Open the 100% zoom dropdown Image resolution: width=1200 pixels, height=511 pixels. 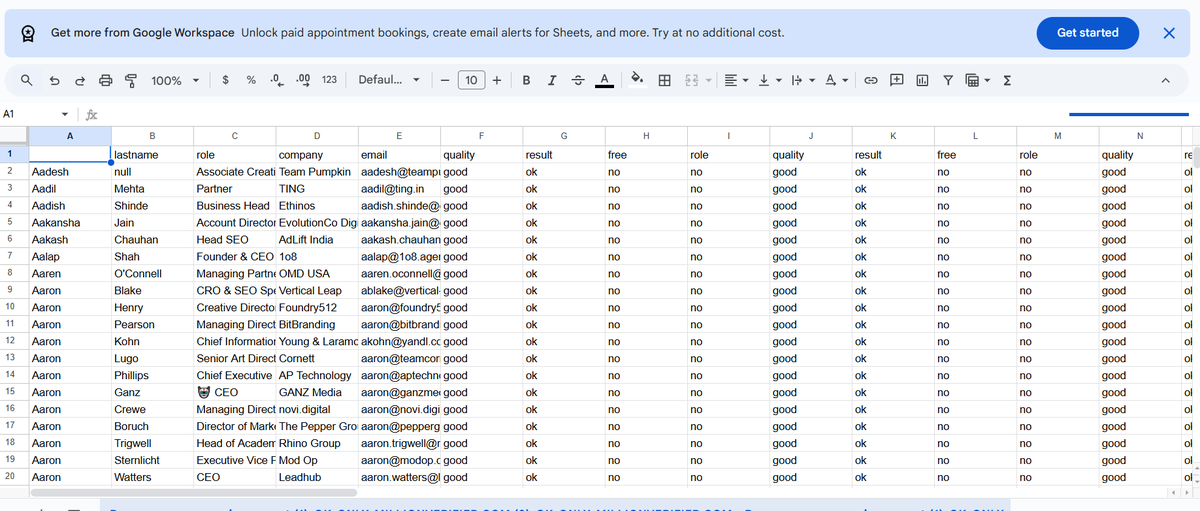coord(176,80)
